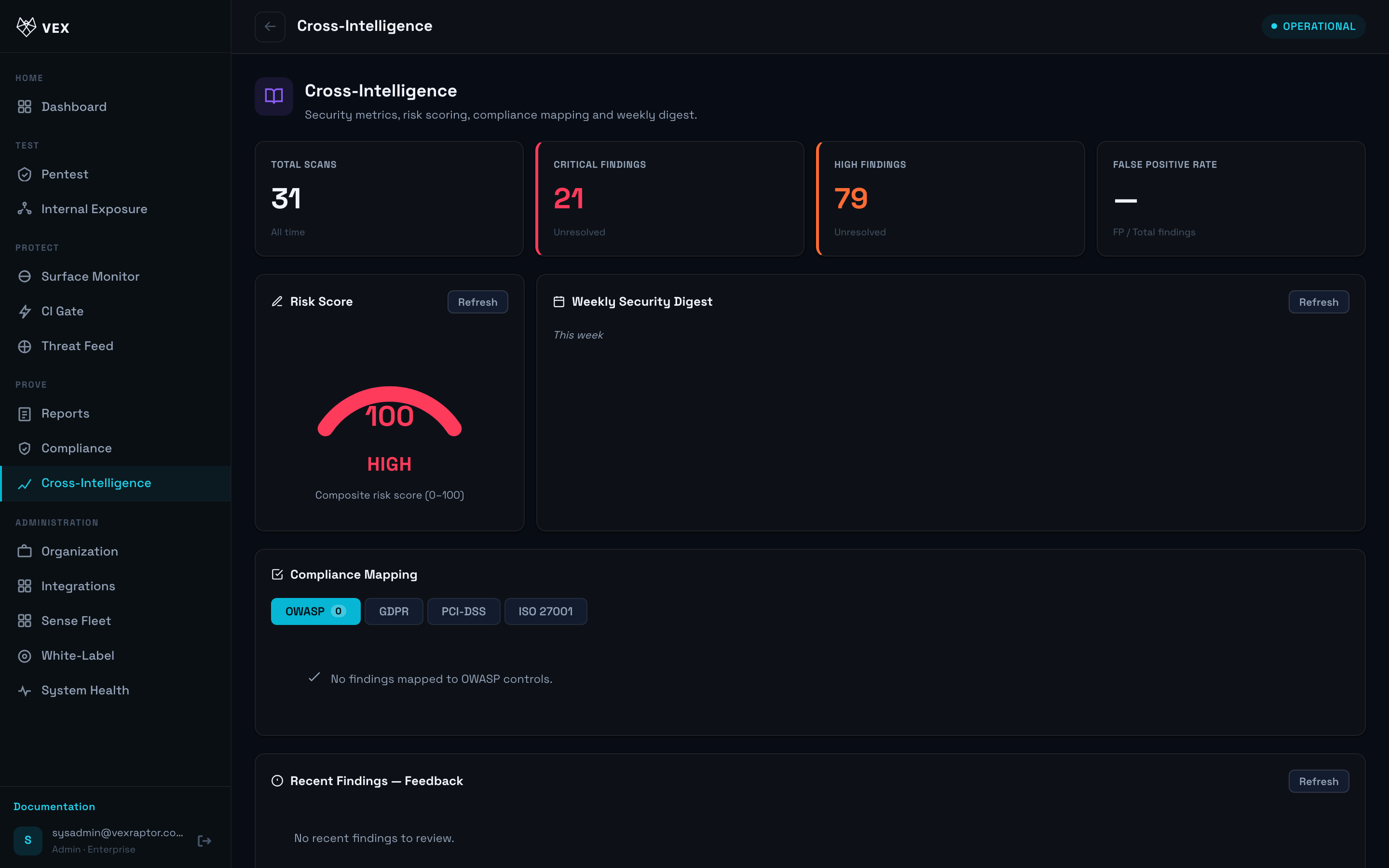Open the Documentation link
Screen dimensions: 1389x868
point(54,807)
